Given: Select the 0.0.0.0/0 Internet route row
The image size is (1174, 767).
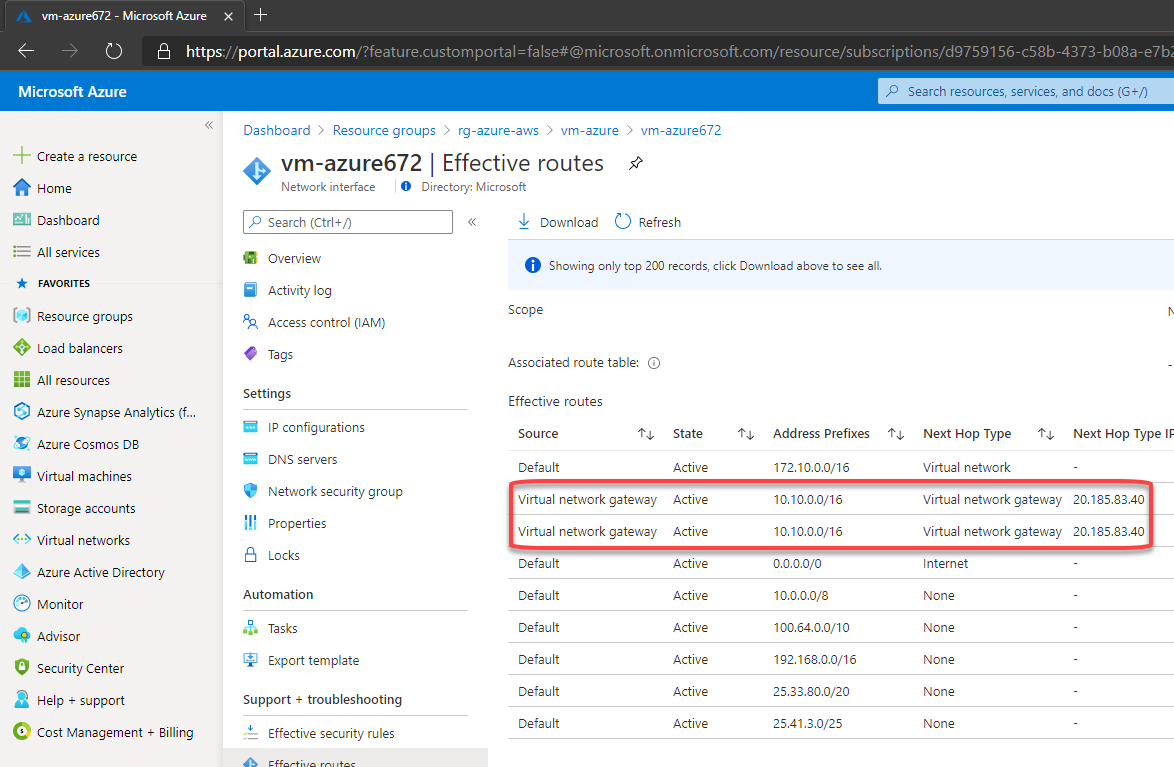Looking at the screenshot, I should 841,563.
